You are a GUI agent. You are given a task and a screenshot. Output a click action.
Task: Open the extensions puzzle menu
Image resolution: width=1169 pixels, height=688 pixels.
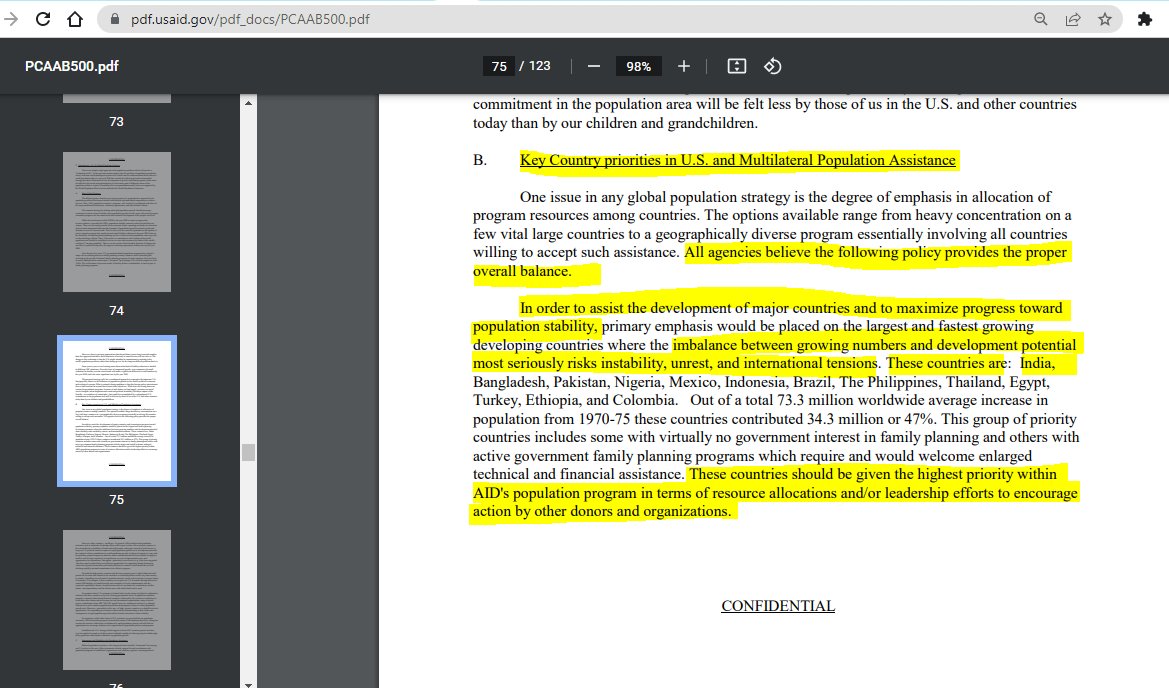click(x=1145, y=19)
